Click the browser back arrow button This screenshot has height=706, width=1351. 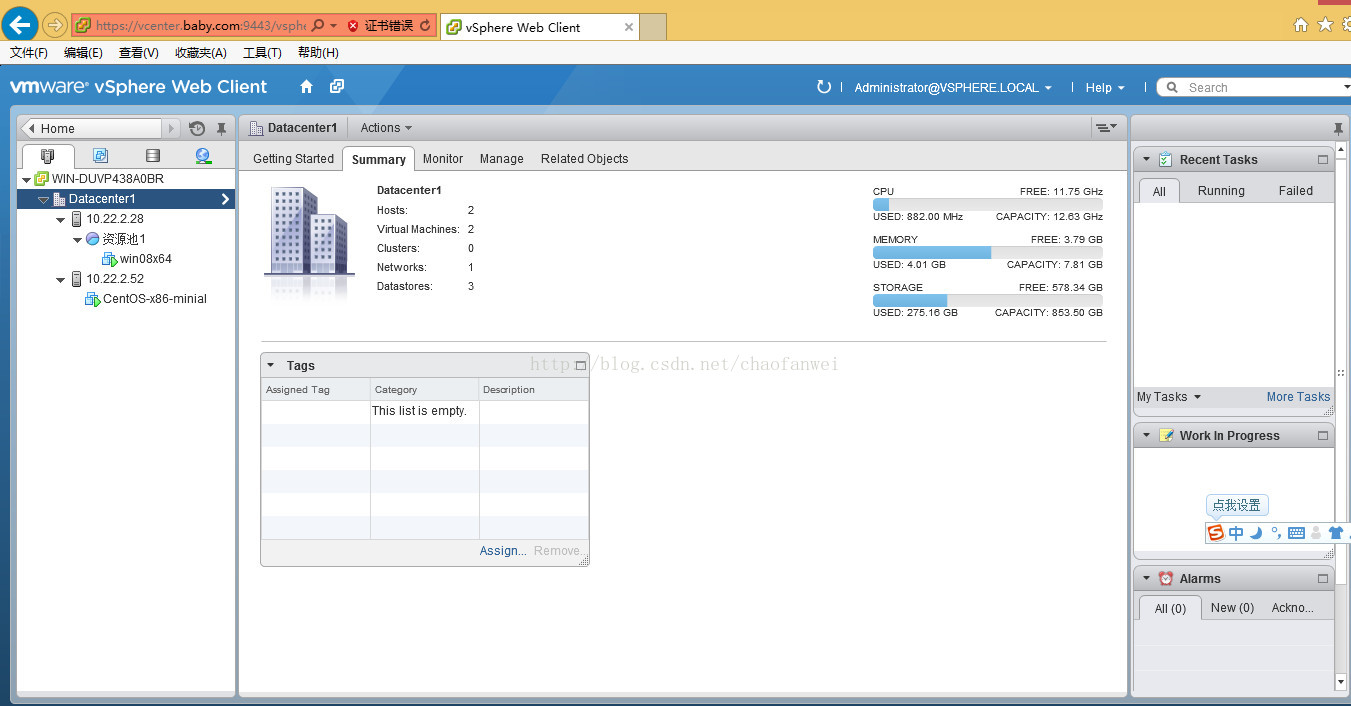tap(19, 24)
